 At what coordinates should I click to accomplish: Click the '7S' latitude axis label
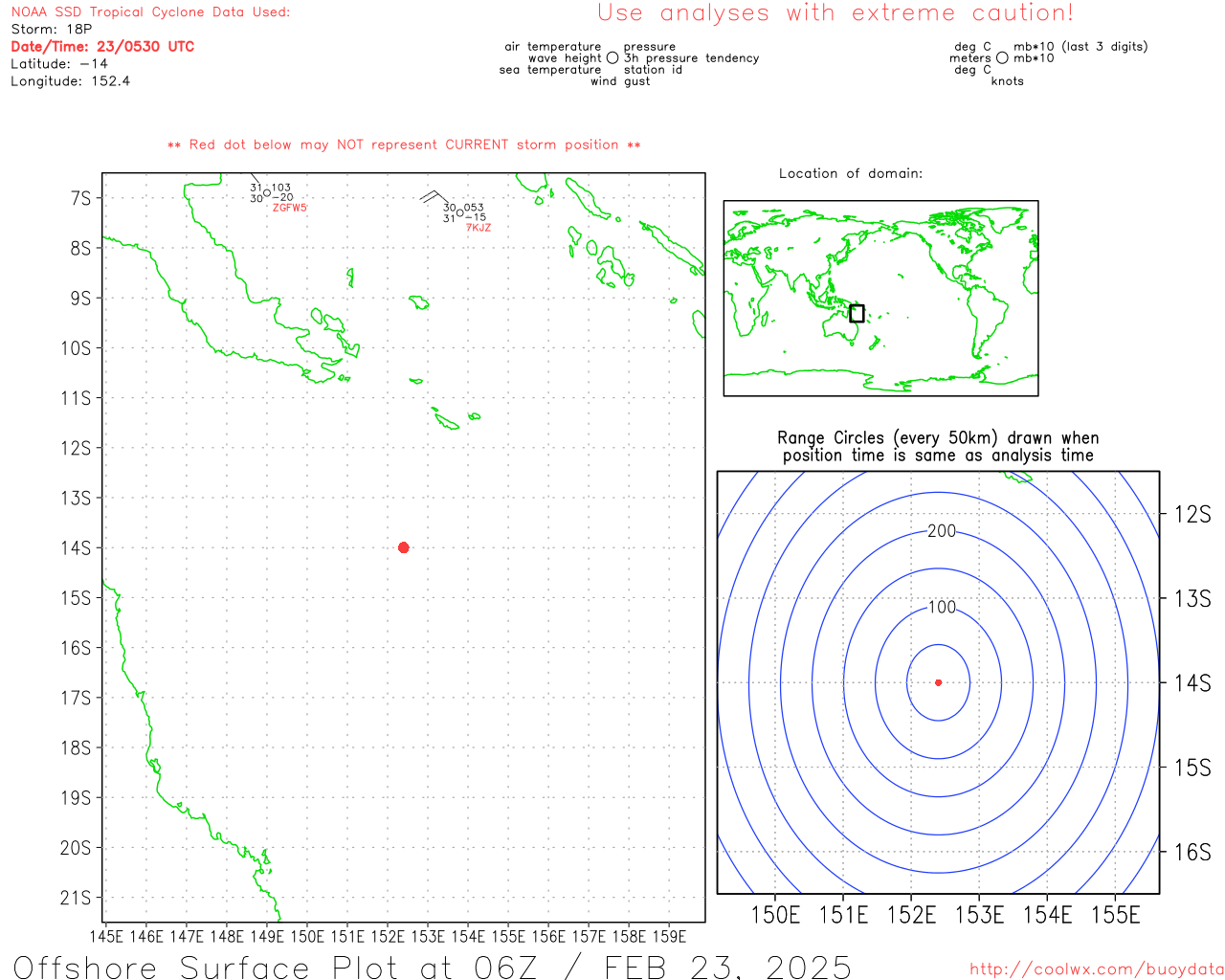click(80, 198)
